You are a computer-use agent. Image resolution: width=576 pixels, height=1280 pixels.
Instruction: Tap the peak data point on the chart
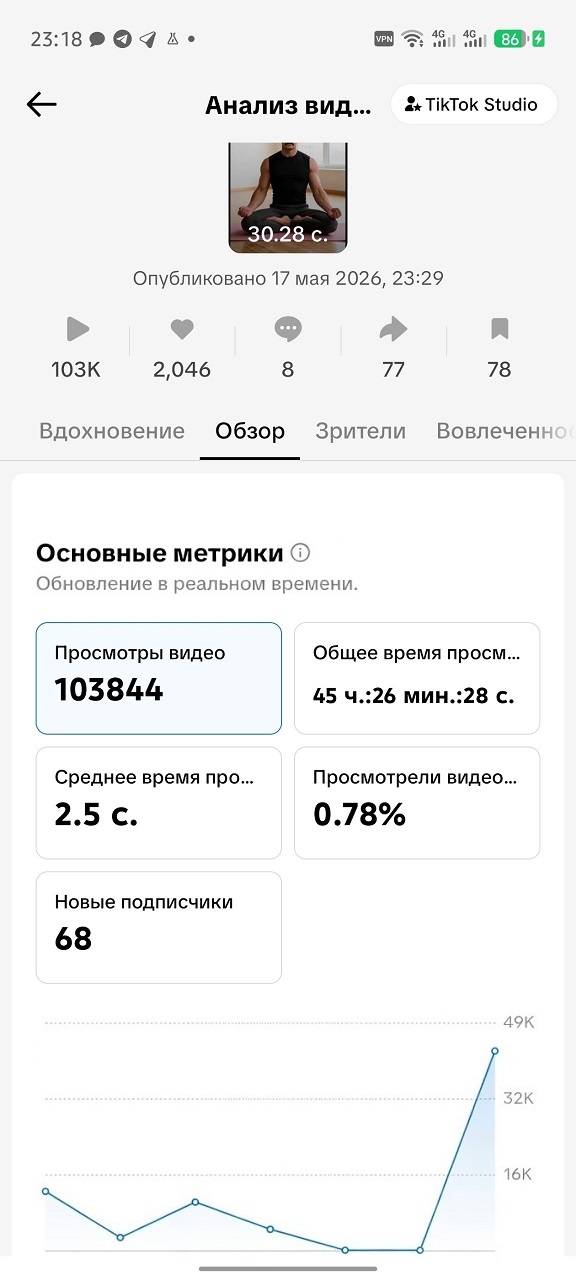494,1051
